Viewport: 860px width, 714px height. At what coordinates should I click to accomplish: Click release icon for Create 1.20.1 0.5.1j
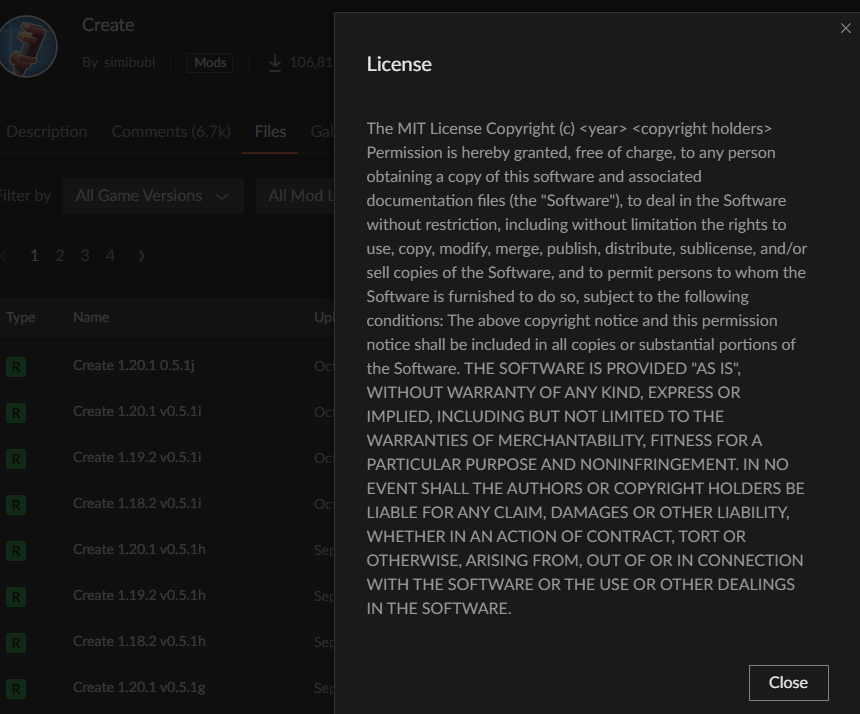[16, 366]
